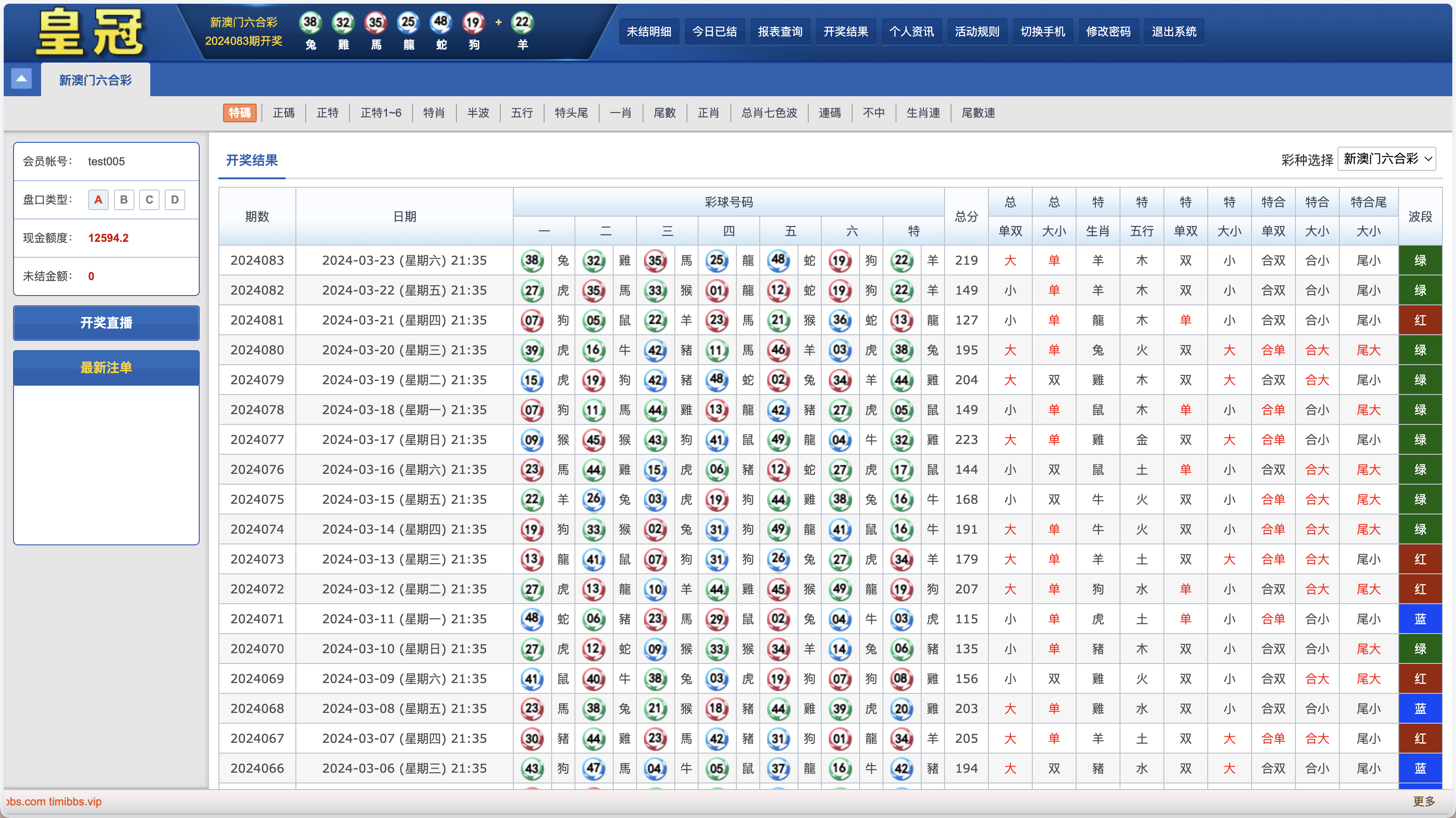Open the 开奖结果 top menu item
This screenshot has height=818, width=1456.
[x=846, y=32]
